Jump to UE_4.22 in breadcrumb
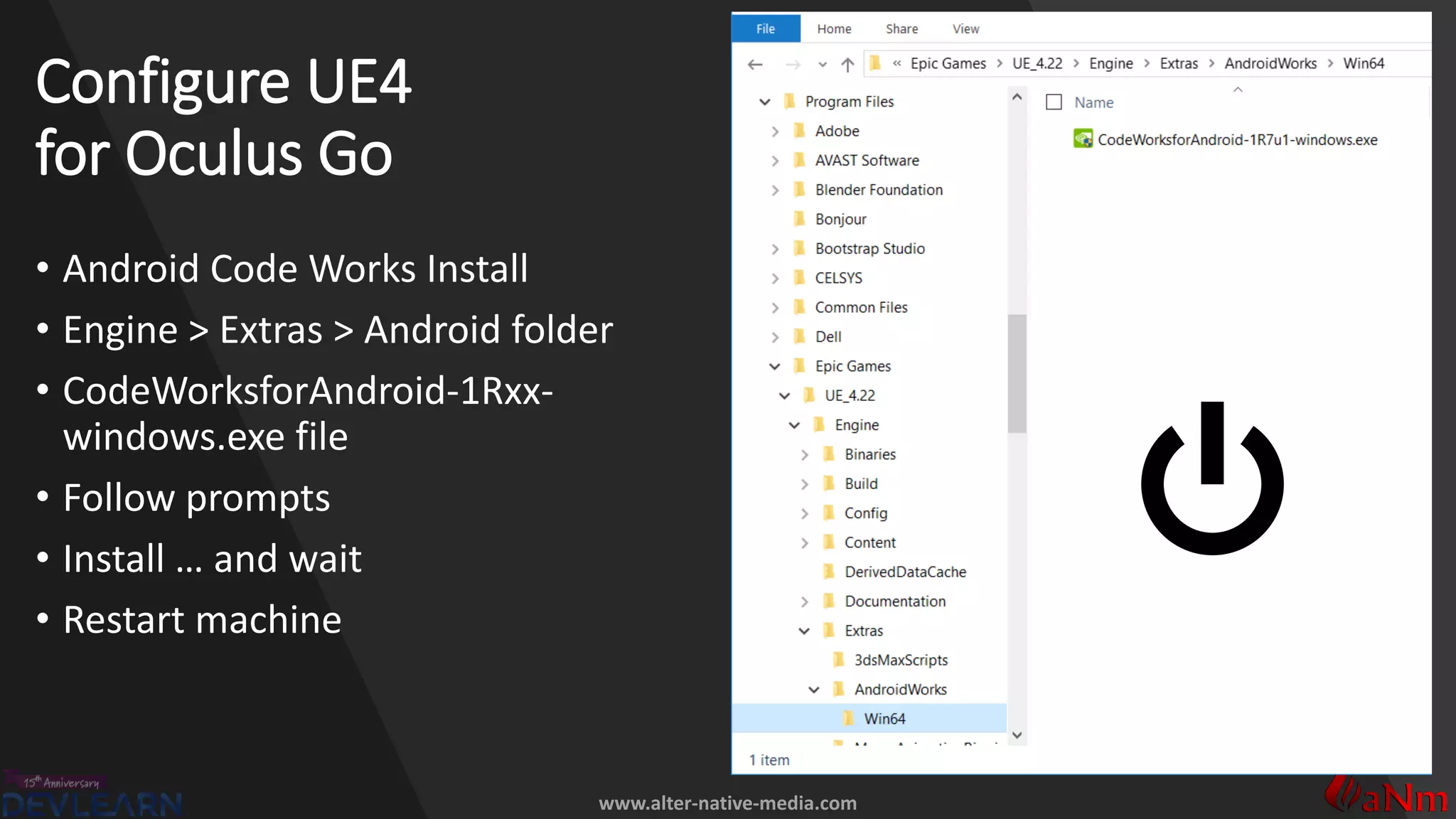Viewport: 1456px width, 819px height. (1037, 63)
